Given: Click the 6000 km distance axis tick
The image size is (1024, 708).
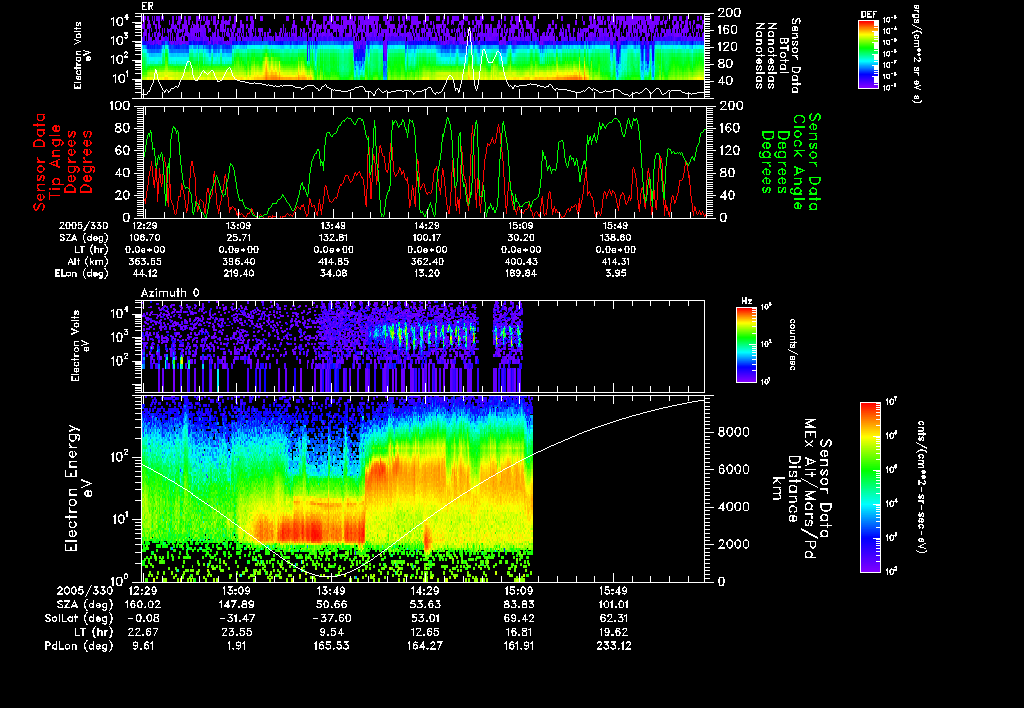Looking at the screenshot, I should click(734, 469).
